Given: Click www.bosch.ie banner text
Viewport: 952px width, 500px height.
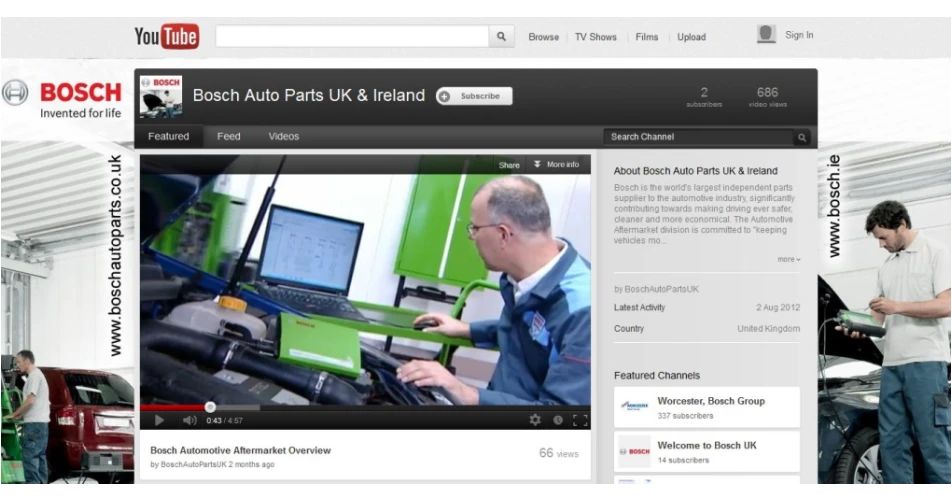Looking at the screenshot, I should pos(834,206).
